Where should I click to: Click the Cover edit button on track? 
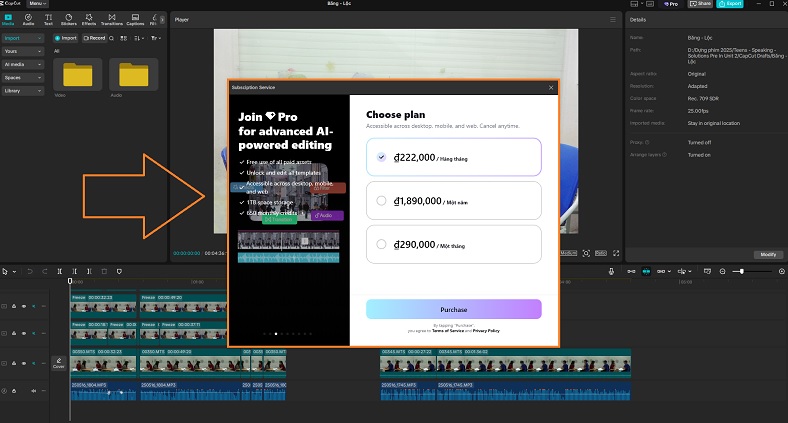(58, 362)
